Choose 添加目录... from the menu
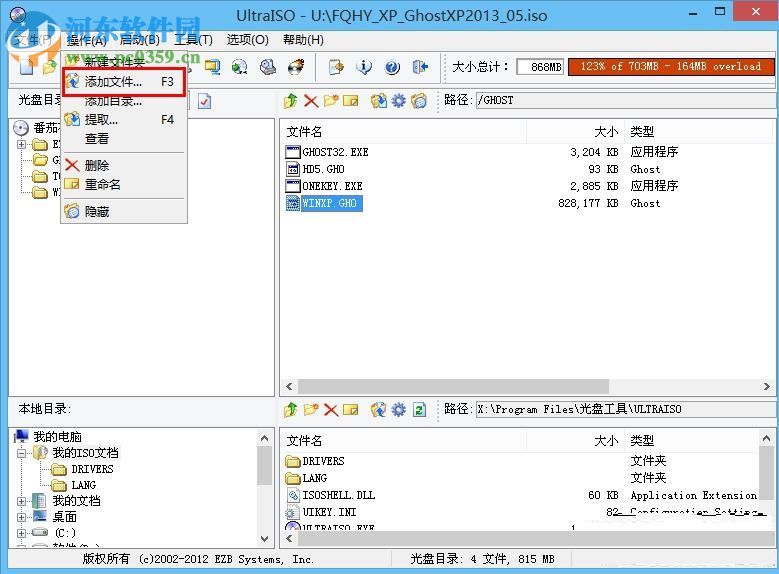 click(124, 101)
